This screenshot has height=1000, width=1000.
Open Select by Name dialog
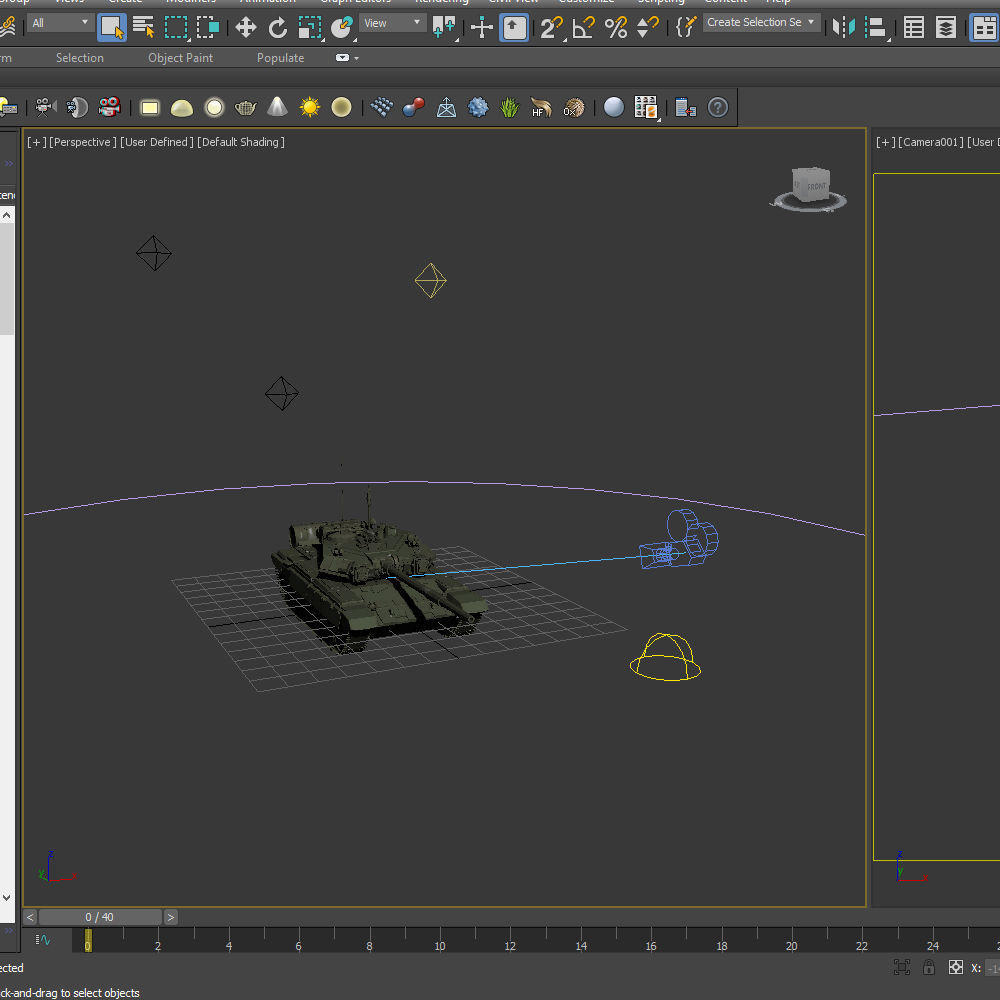[x=143, y=27]
